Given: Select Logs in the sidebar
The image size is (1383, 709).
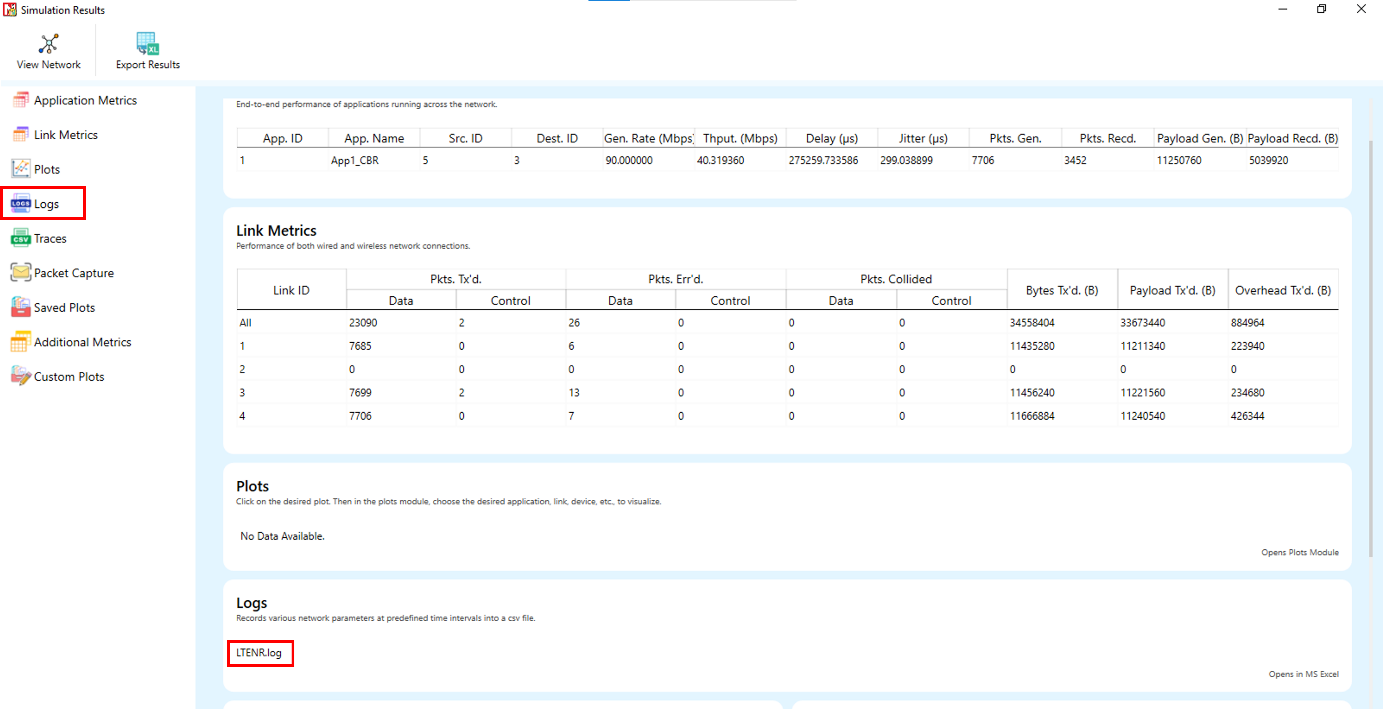Looking at the screenshot, I should (x=45, y=204).
